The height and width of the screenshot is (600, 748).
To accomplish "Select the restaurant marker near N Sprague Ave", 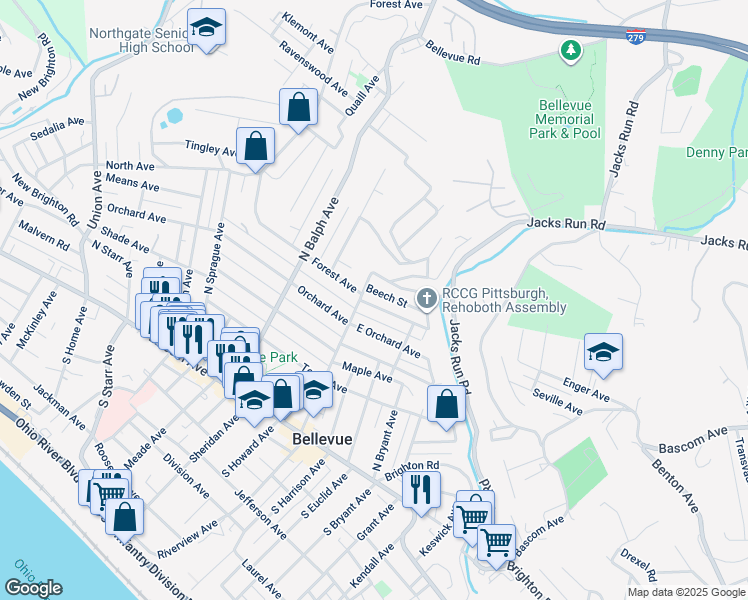I will point(194,334).
